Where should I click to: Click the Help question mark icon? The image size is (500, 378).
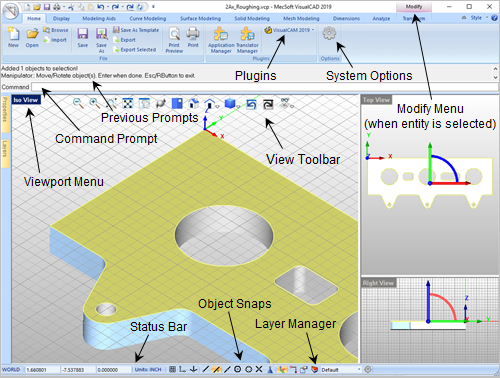495,18
